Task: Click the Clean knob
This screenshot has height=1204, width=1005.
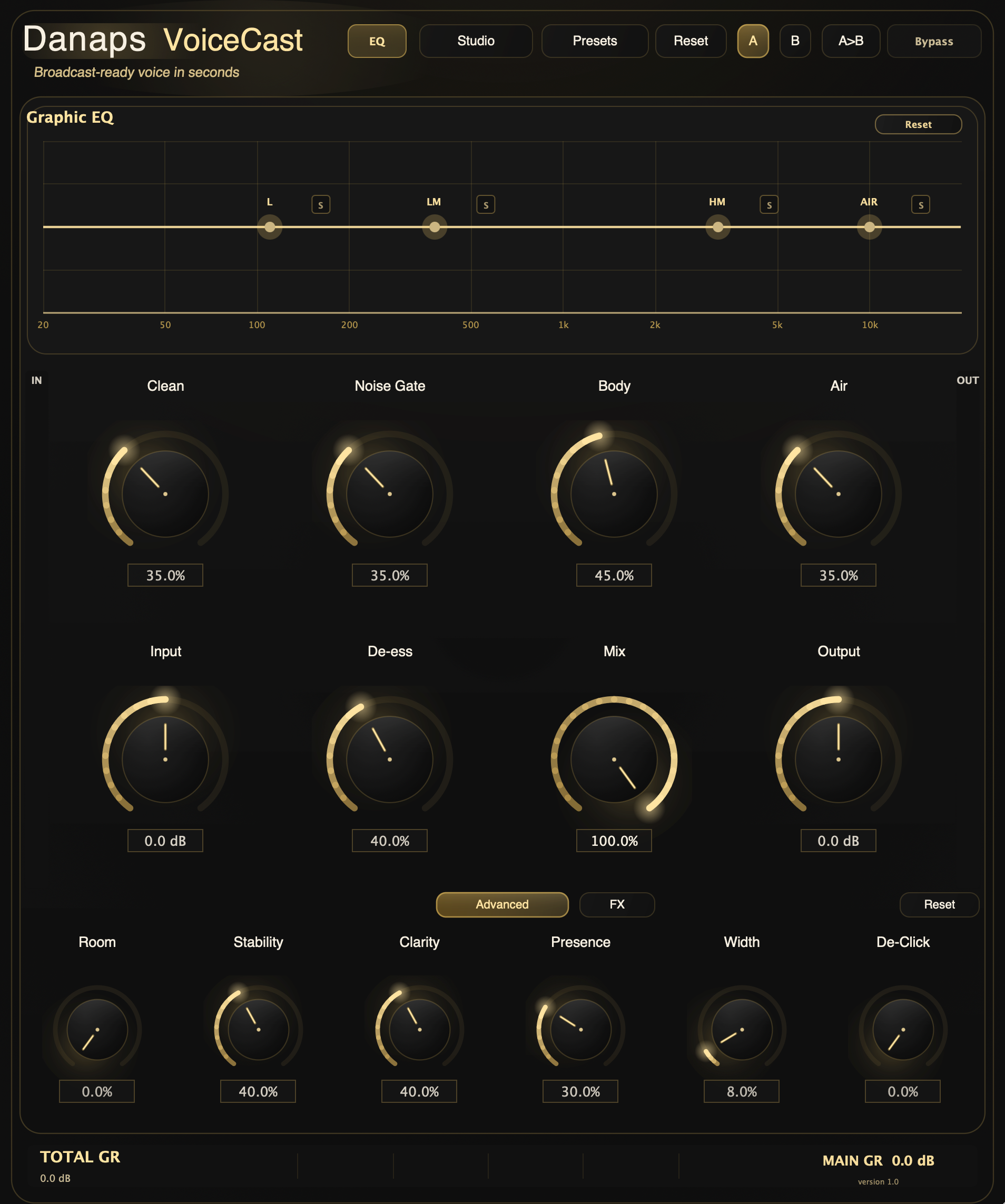Action: tap(165, 494)
